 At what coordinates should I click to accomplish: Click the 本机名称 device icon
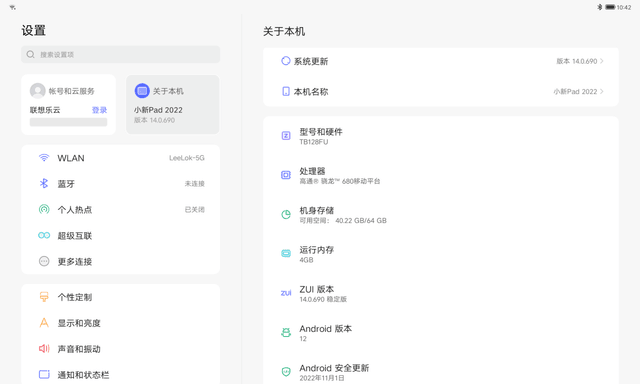click(x=286, y=91)
